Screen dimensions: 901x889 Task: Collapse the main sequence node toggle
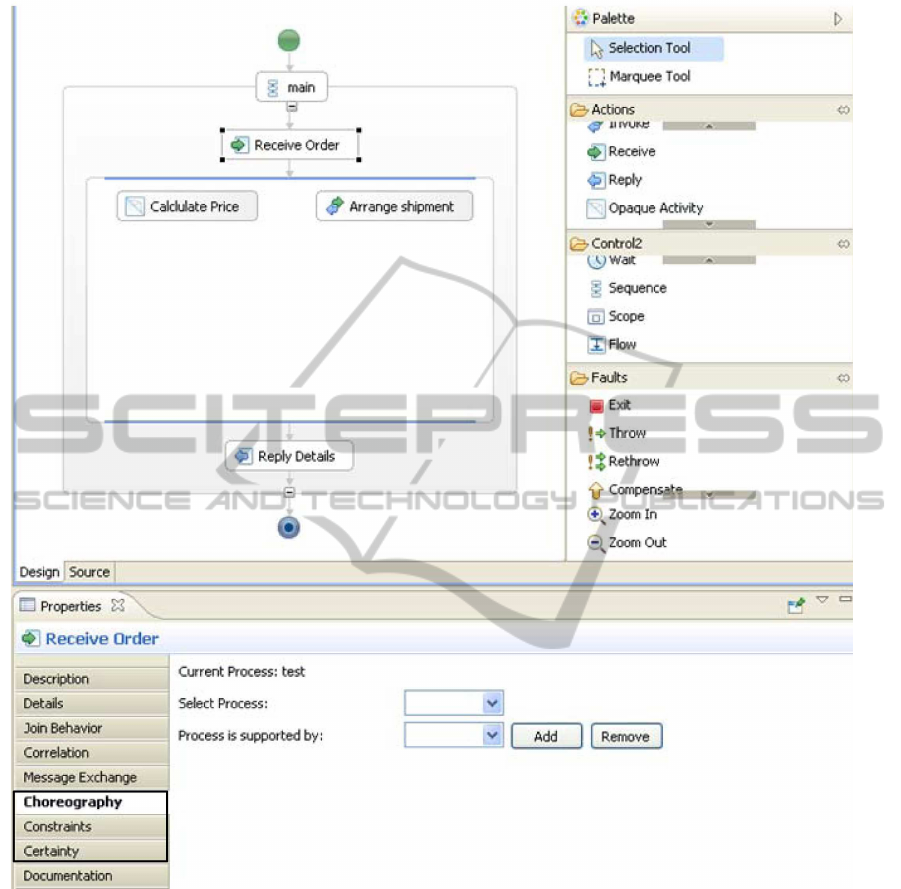[x=290, y=107]
